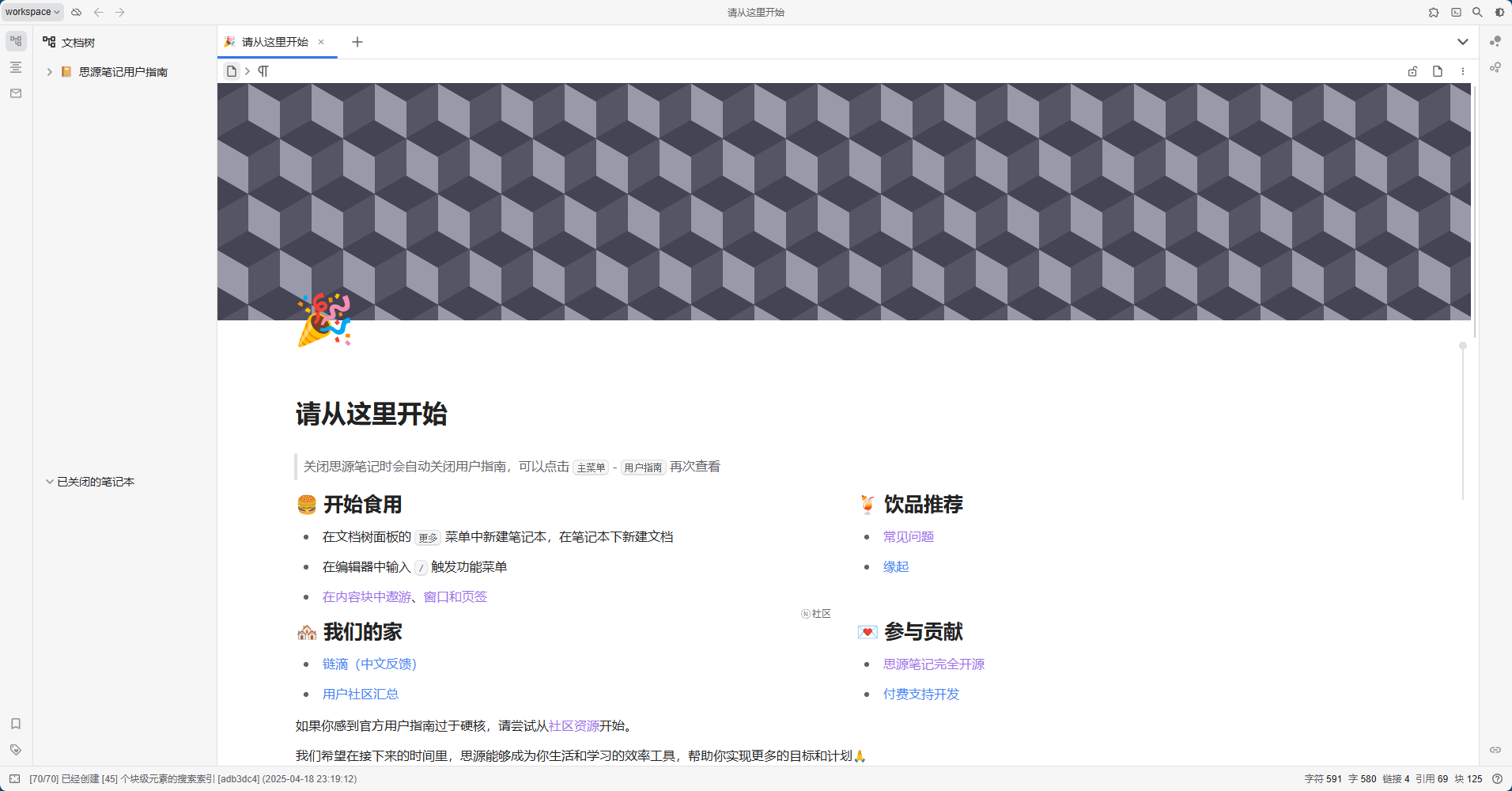Click the document mode page icon
This screenshot has width=1512, height=791.
pos(1438,71)
